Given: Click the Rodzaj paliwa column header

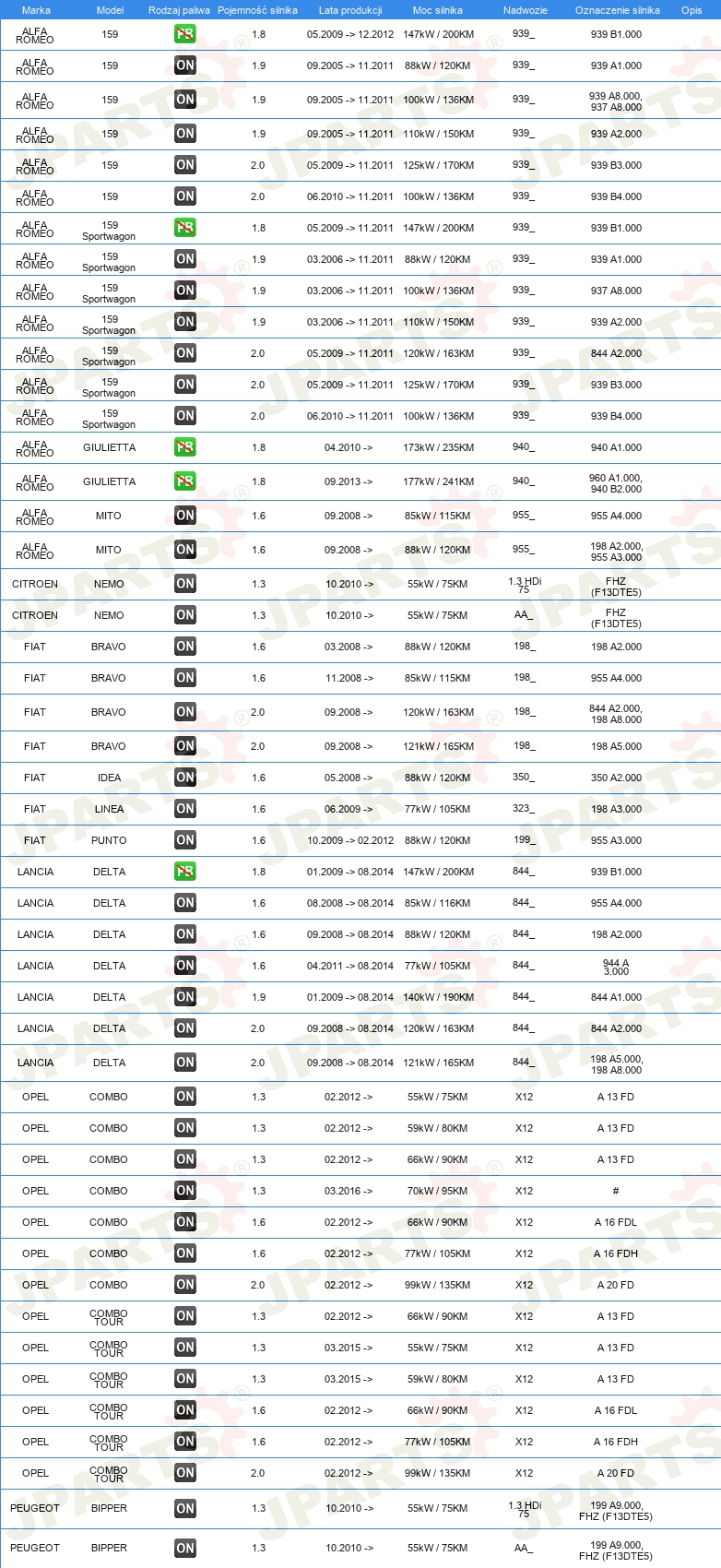Looking at the screenshot, I should tap(179, 10).
